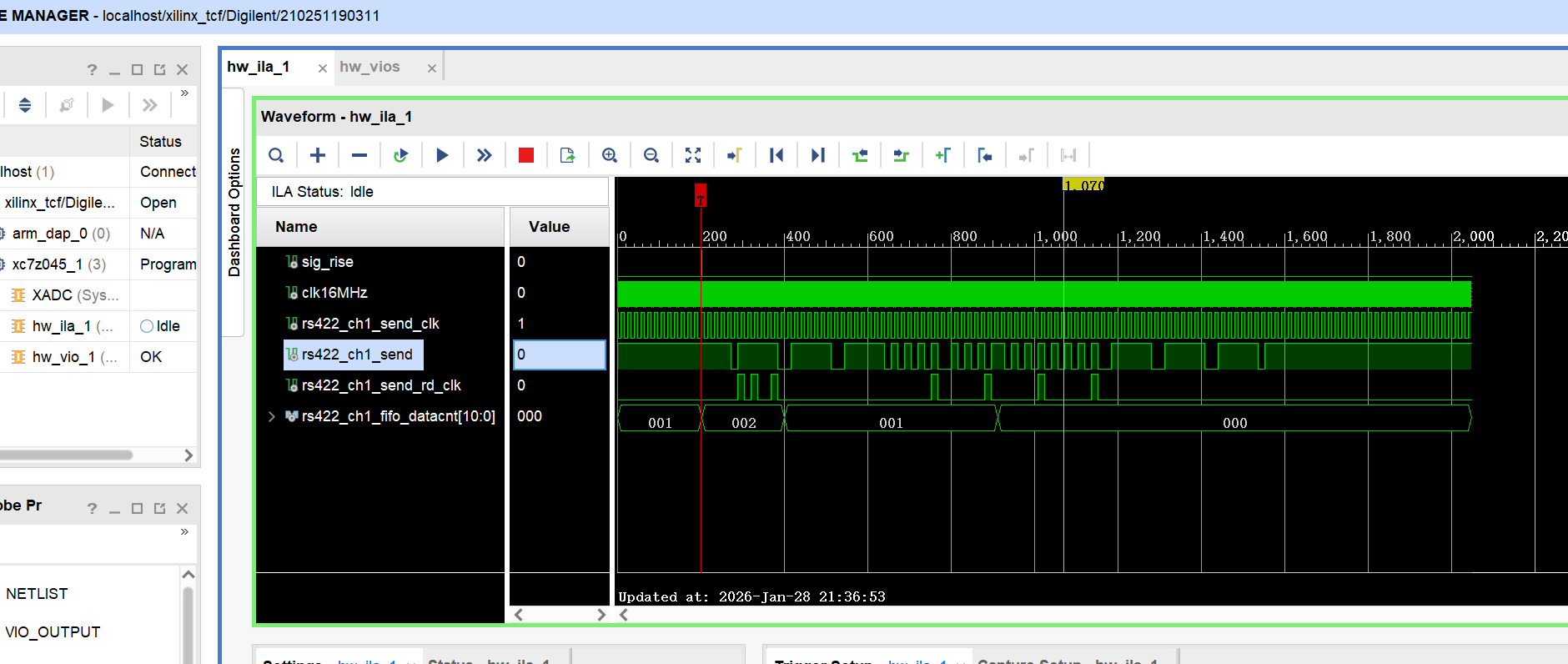The image size is (1568, 664).
Task: Click the Run Trigger play icon
Action: pyautogui.click(x=442, y=155)
